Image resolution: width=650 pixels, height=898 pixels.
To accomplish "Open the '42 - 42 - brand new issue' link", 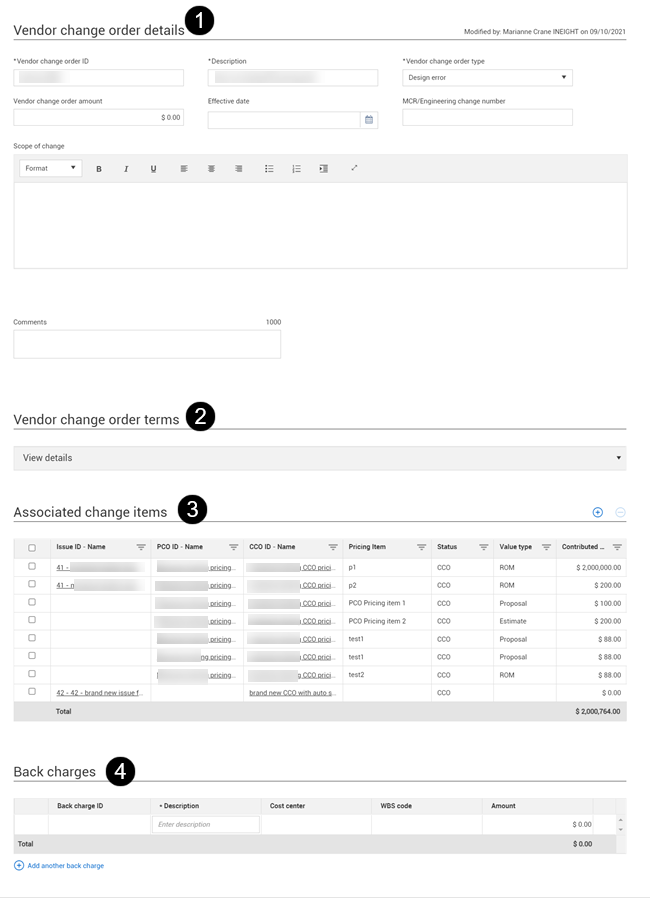I will 100,692.
